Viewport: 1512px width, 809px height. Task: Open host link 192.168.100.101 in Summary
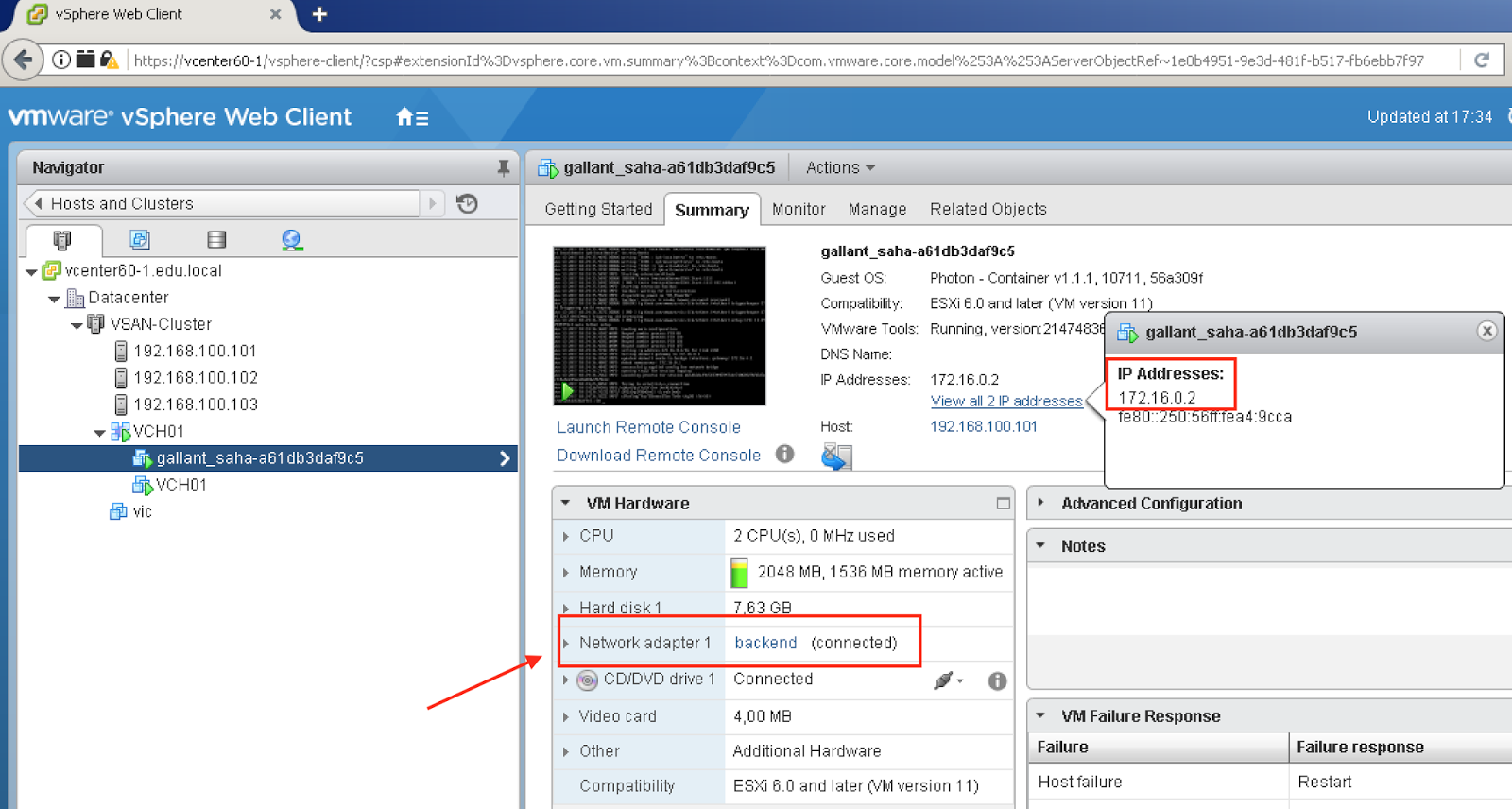[x=984, y=426]
